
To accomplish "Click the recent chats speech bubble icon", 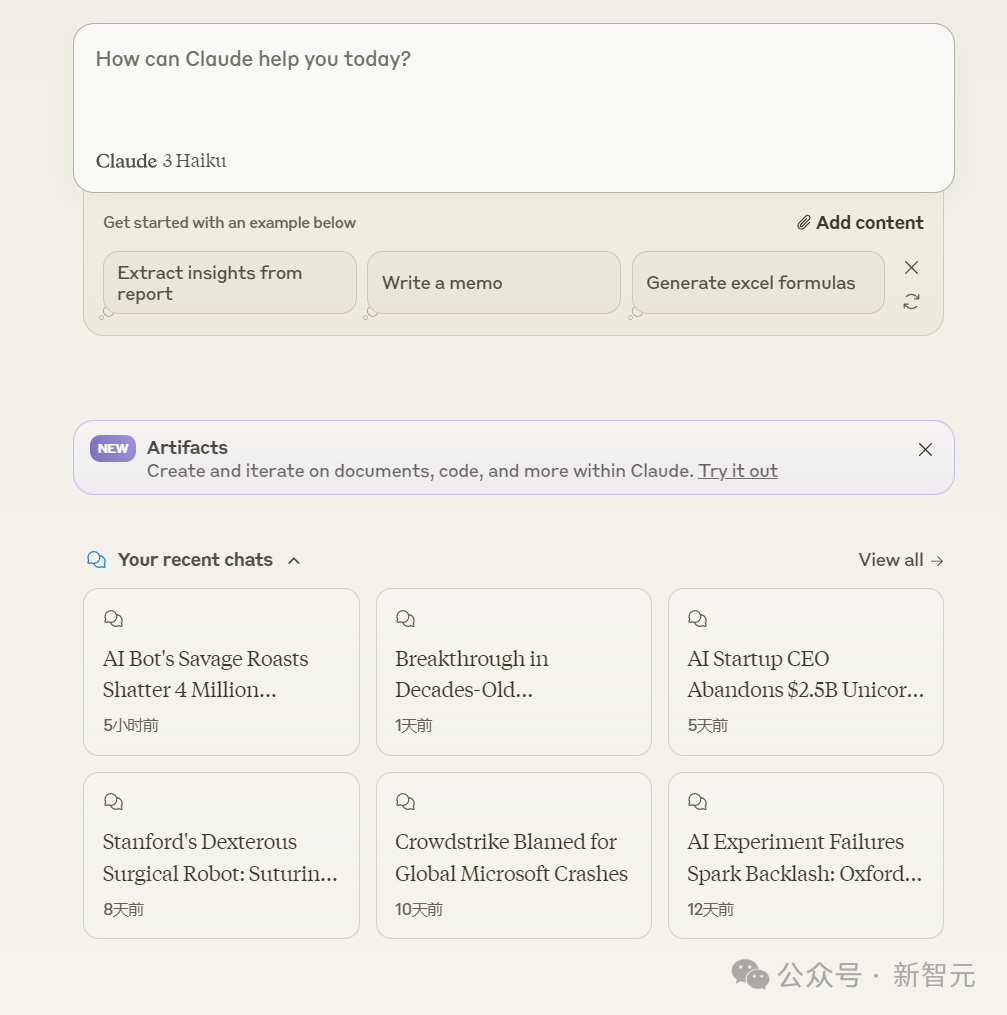I will (x=96, y=560).
